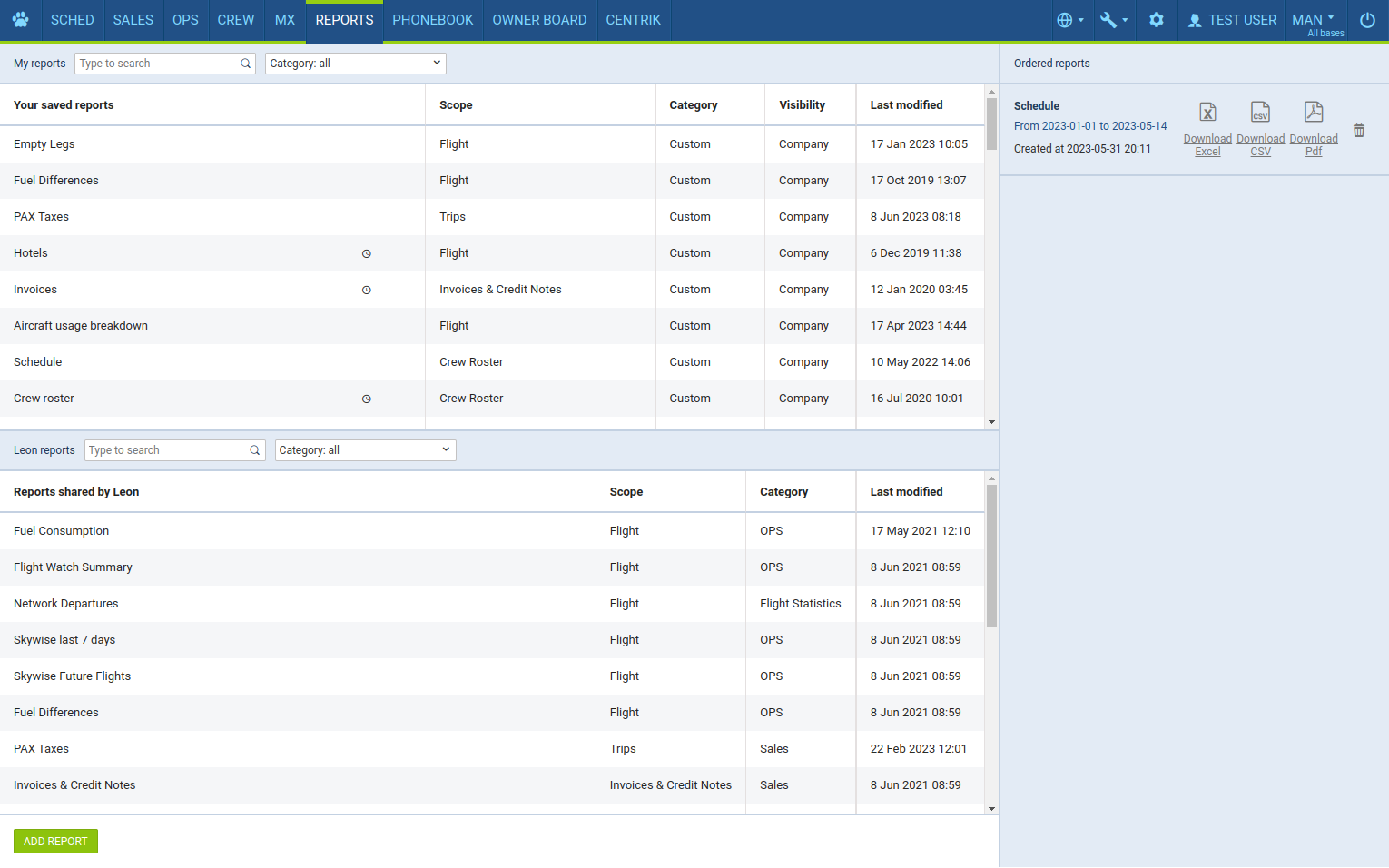Download Schedule report as CSV
Image resolution: width=1389 pixels, height=868 pixels.
[1260, 129]
